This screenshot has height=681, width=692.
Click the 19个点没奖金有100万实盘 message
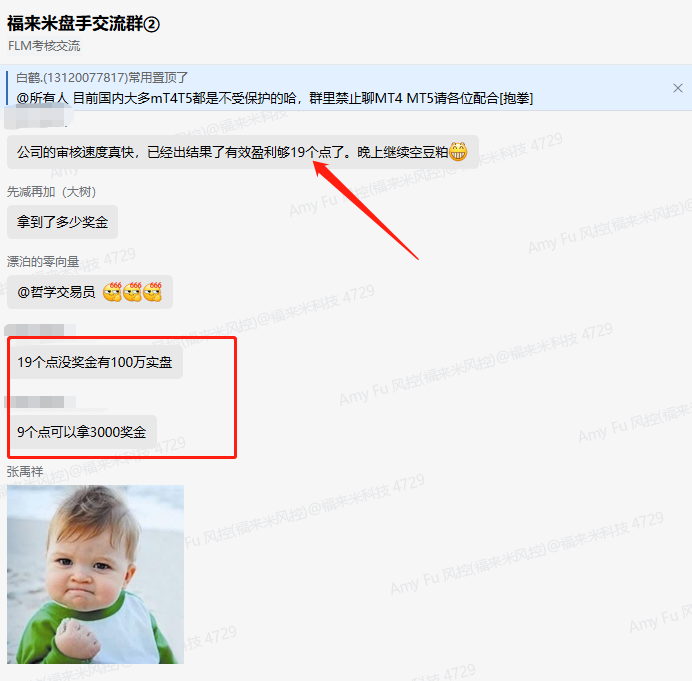[95, 362]
